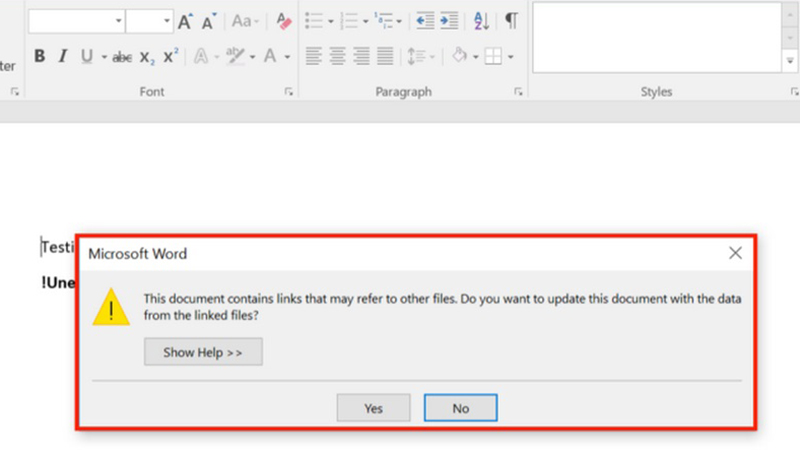
Task: Toggle Bold formatting
Action: pos(39,56)
